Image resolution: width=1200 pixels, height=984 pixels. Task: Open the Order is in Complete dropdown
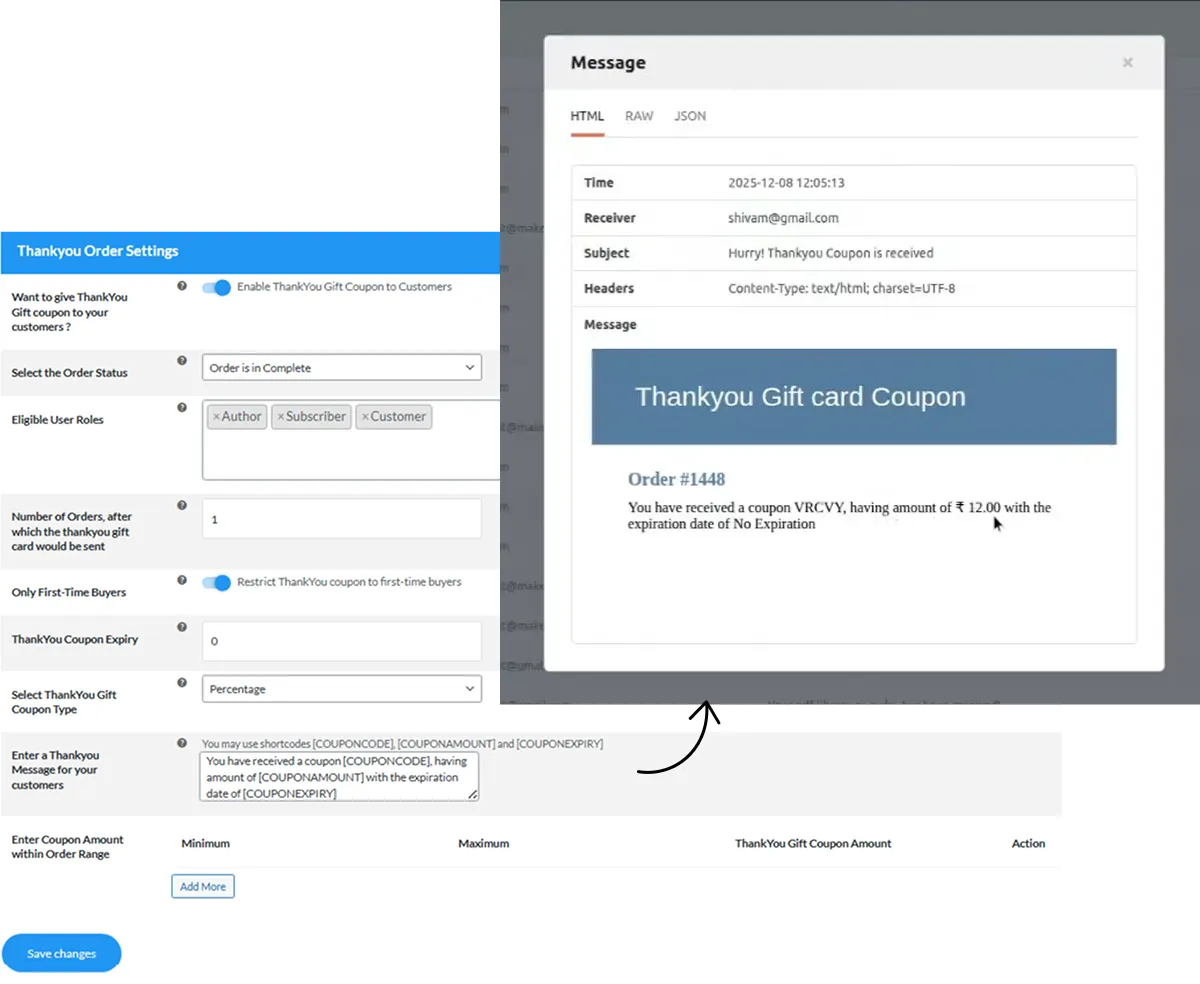coord(341,368)
